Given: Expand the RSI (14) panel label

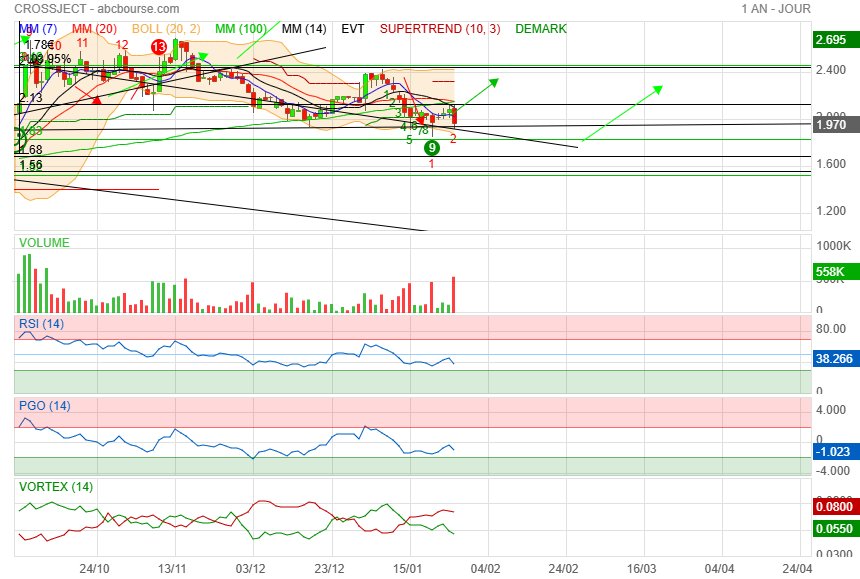Looking at the screenshot, I should pyautogui.click(x=42, y=323).
